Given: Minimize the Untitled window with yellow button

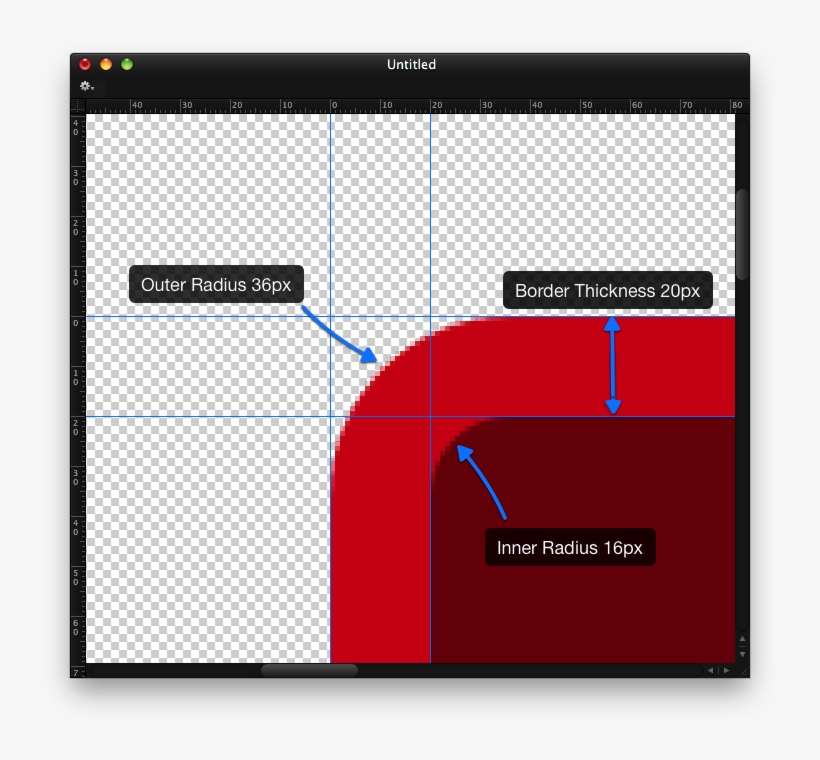Looking at the screenshot, I should pyautogui.click(x=106, y=64).
